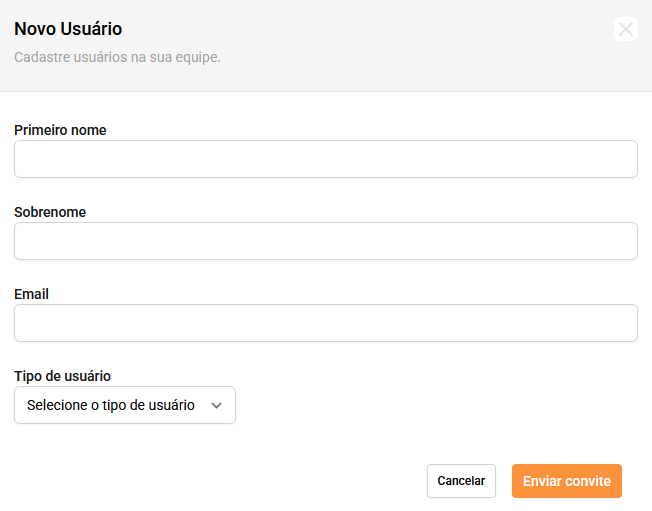Select the Email input field
This screenshot has width=652, height=511.
326,323
